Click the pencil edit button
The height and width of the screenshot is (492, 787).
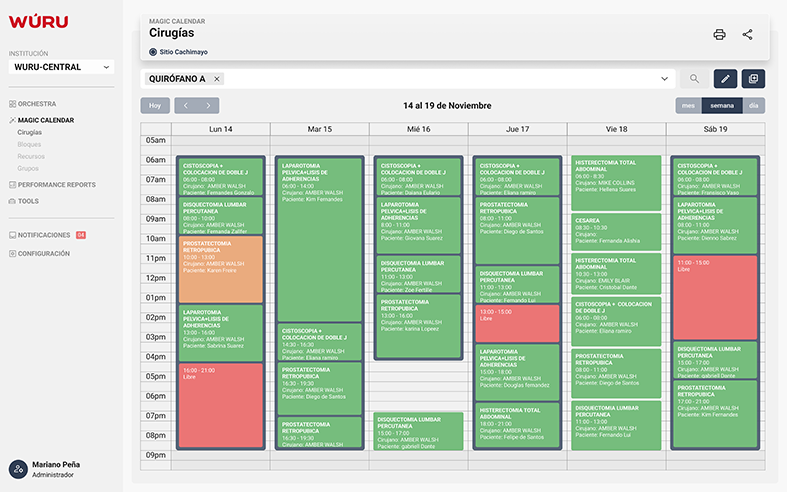725,79
